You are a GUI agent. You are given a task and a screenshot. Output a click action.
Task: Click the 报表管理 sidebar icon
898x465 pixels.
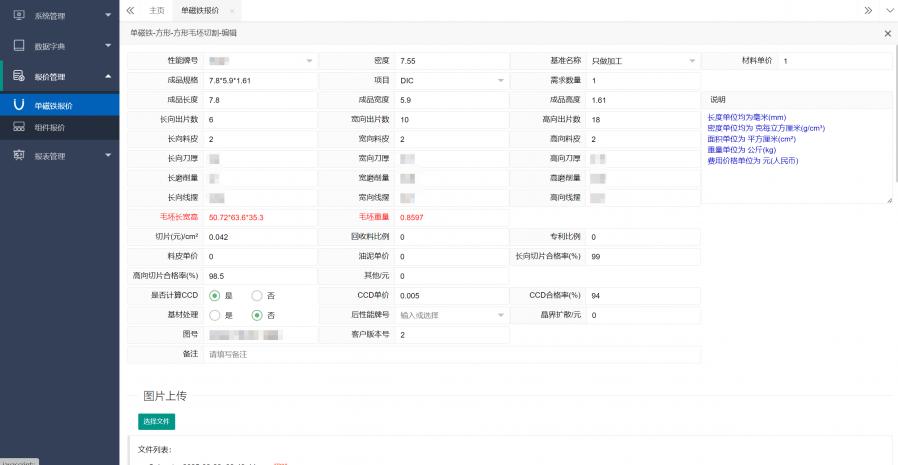19,156
